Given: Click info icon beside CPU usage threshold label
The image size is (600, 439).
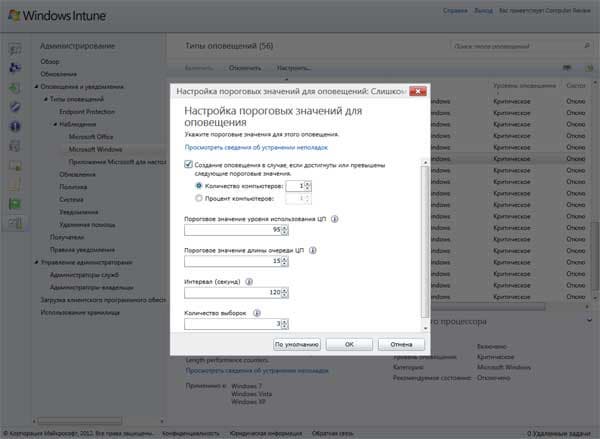Looking at the screenshot, I should (334, 219).
